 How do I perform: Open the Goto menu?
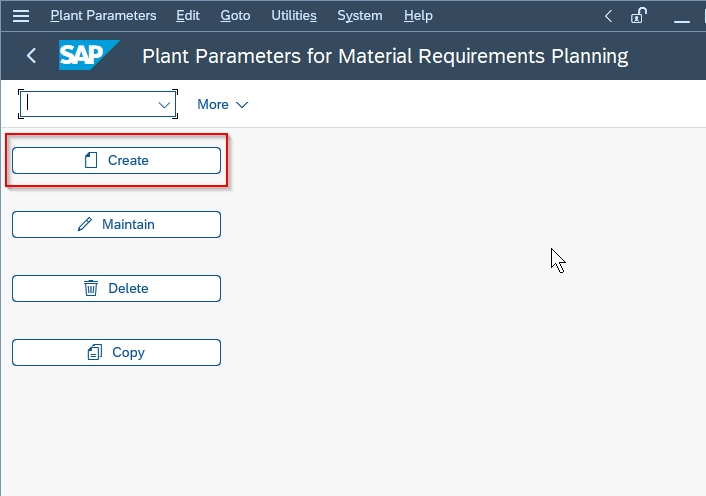(x=235, y=16)
